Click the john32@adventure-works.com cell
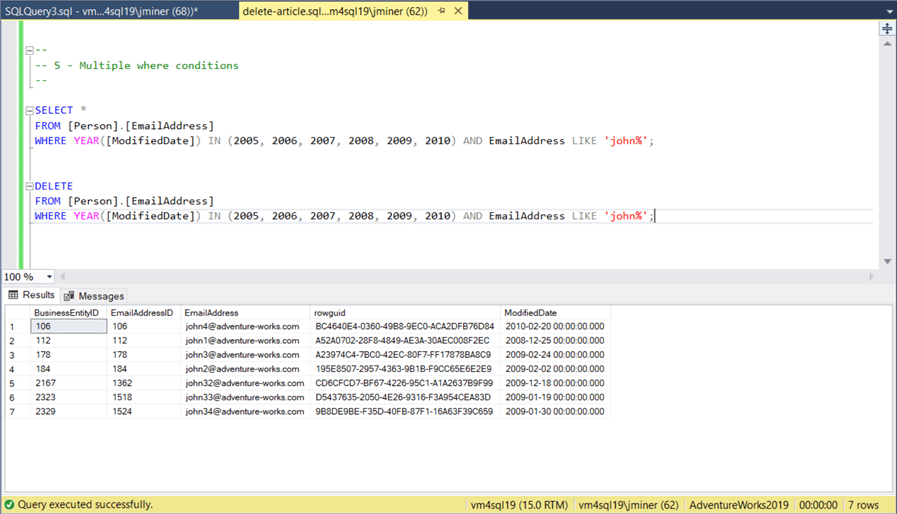 245,383
